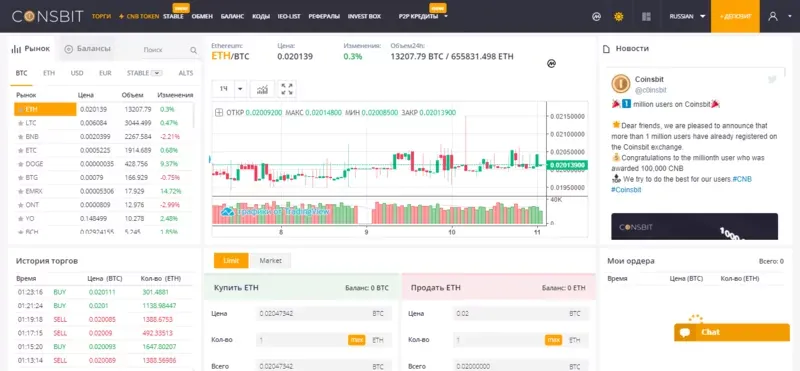Click the TradingView logo on chart

(228, 211)
